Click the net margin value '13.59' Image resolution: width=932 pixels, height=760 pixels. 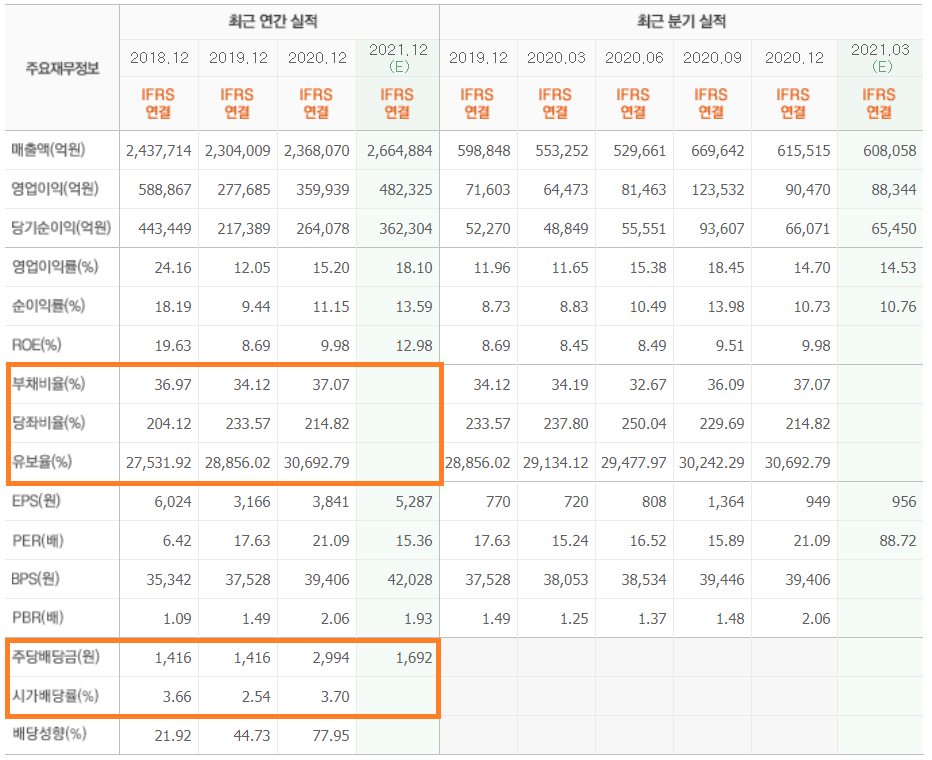(414, 307)
